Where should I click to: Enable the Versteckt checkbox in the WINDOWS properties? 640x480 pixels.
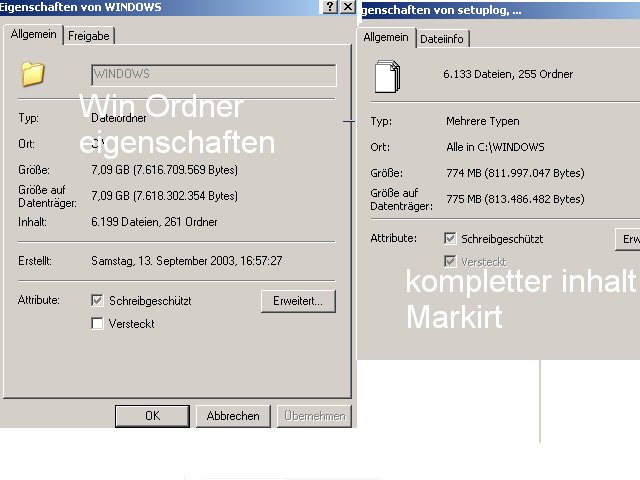point(97,323)
